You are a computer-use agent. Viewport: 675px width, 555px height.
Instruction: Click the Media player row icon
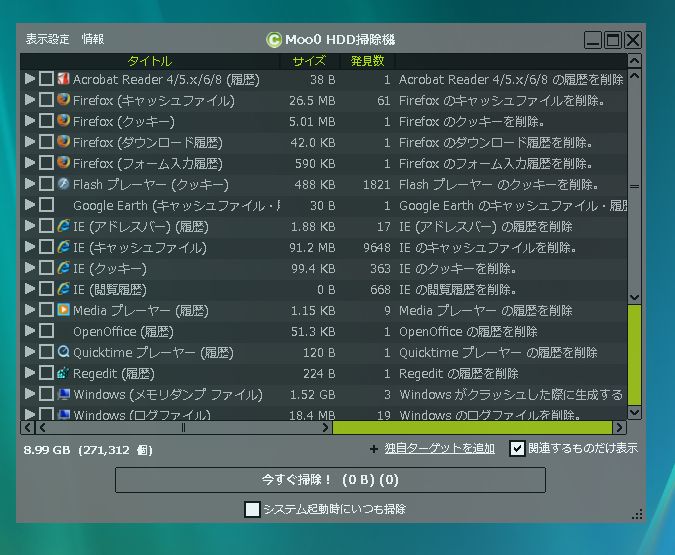pyautogui.click(x=63, y=310)
